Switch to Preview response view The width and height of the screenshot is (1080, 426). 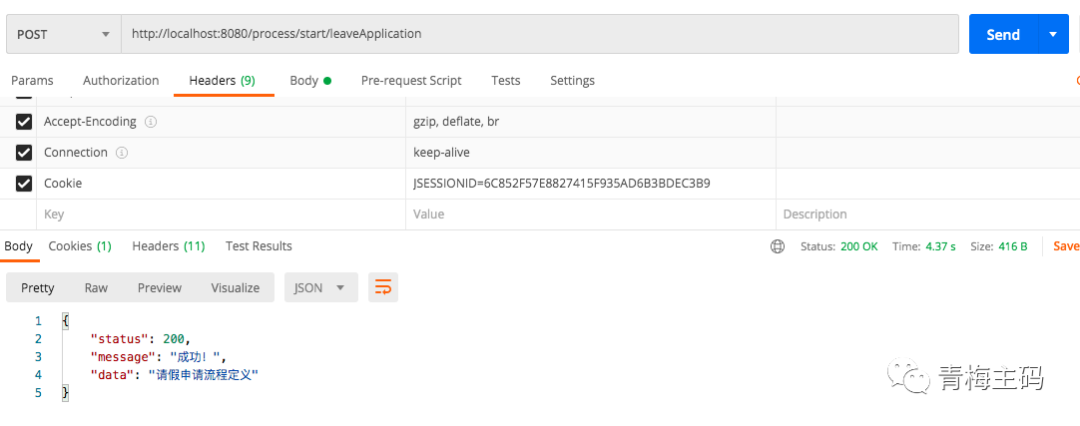159,288
